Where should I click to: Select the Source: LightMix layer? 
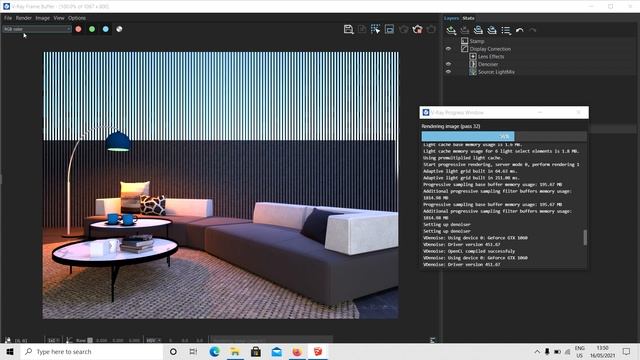coord(496,72)
